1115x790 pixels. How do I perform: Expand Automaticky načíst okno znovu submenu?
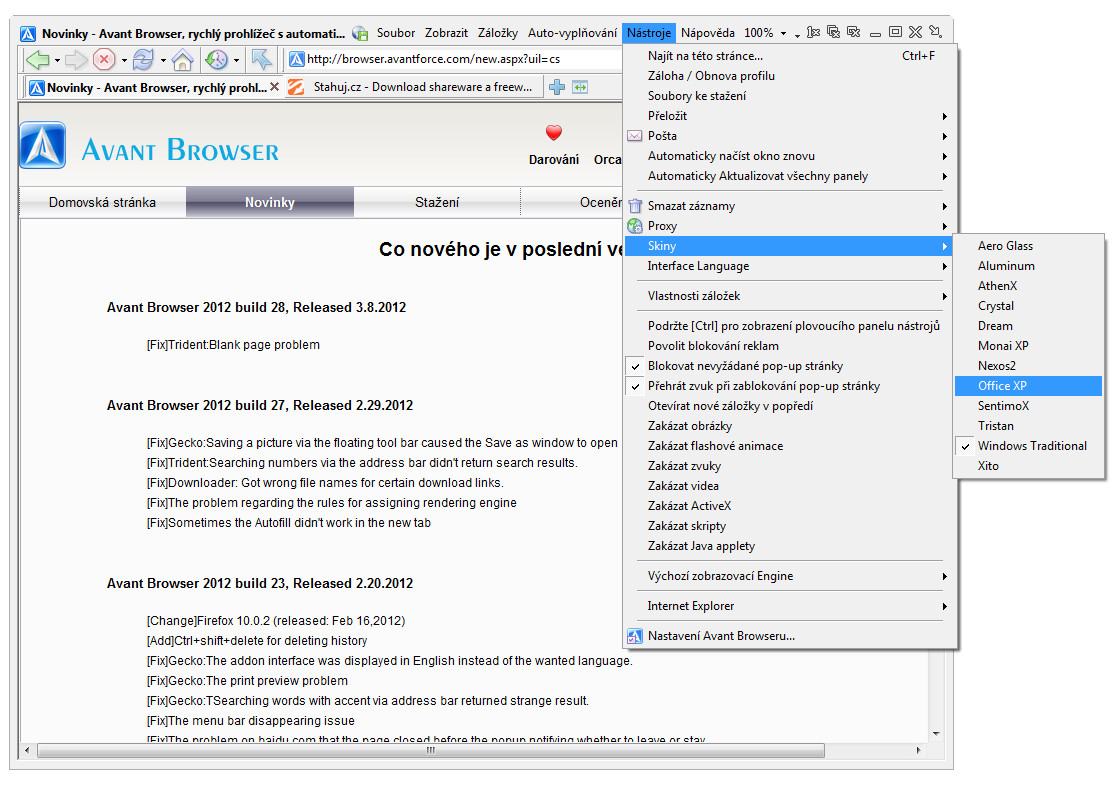[790, 156]
